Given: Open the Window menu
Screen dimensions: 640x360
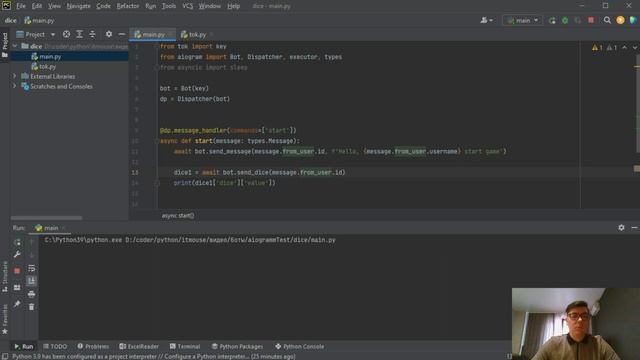Looking at the screenshot, I should pyautogui.click(x=209, y=6).
